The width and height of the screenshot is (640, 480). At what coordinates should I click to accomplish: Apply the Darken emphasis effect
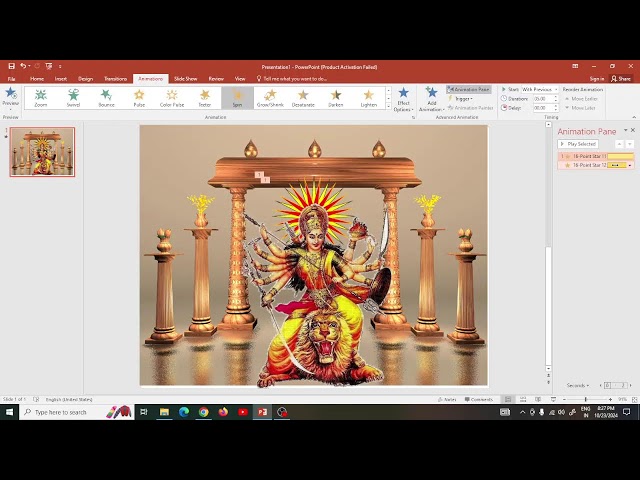(336, 98)
